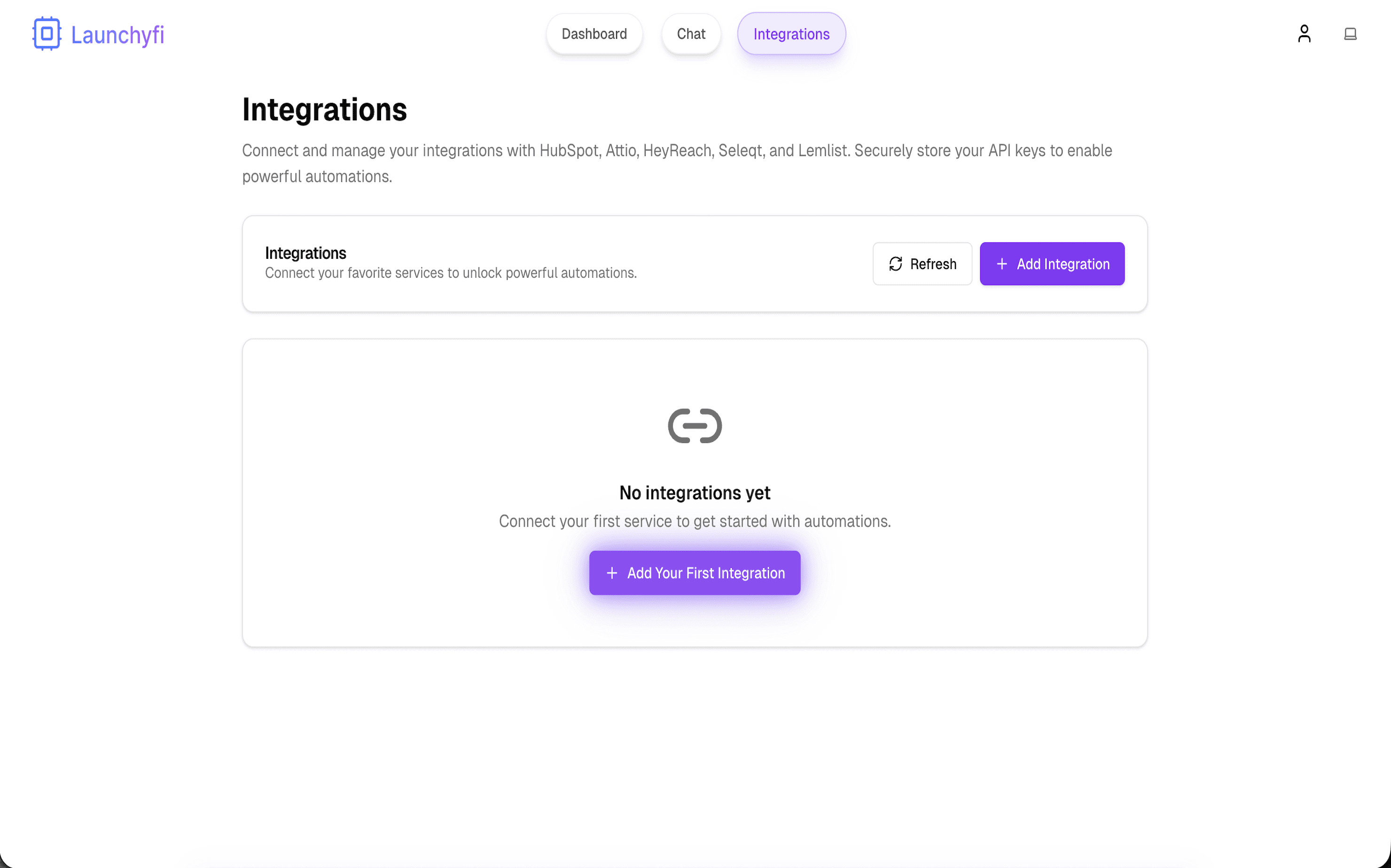Click the large Integrations page heading
1391x868 pixels.
(x=325, y=109)
